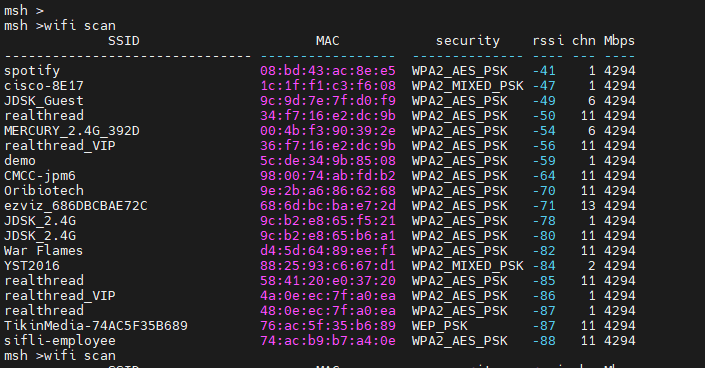
Task: Click the Mbps column header
Action: [619, 41]
